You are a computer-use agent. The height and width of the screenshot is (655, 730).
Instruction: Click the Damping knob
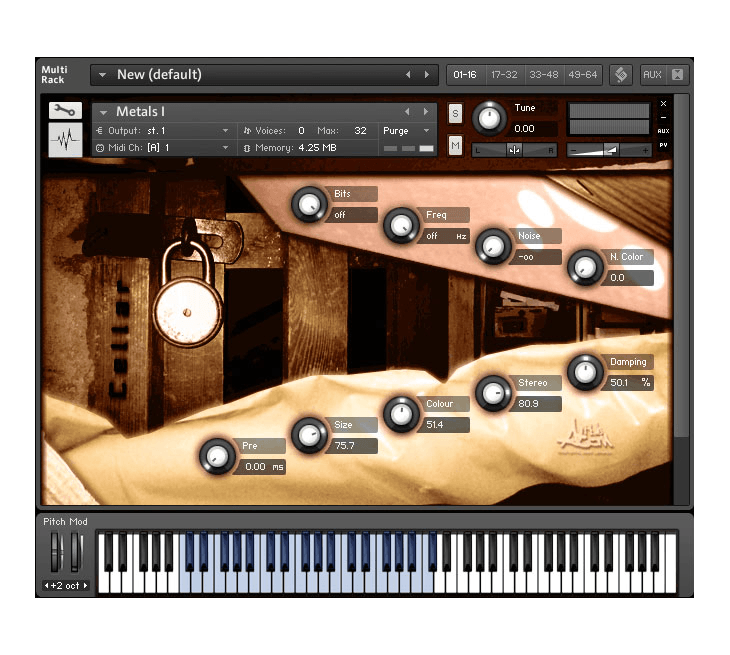(x=583, y=371)
